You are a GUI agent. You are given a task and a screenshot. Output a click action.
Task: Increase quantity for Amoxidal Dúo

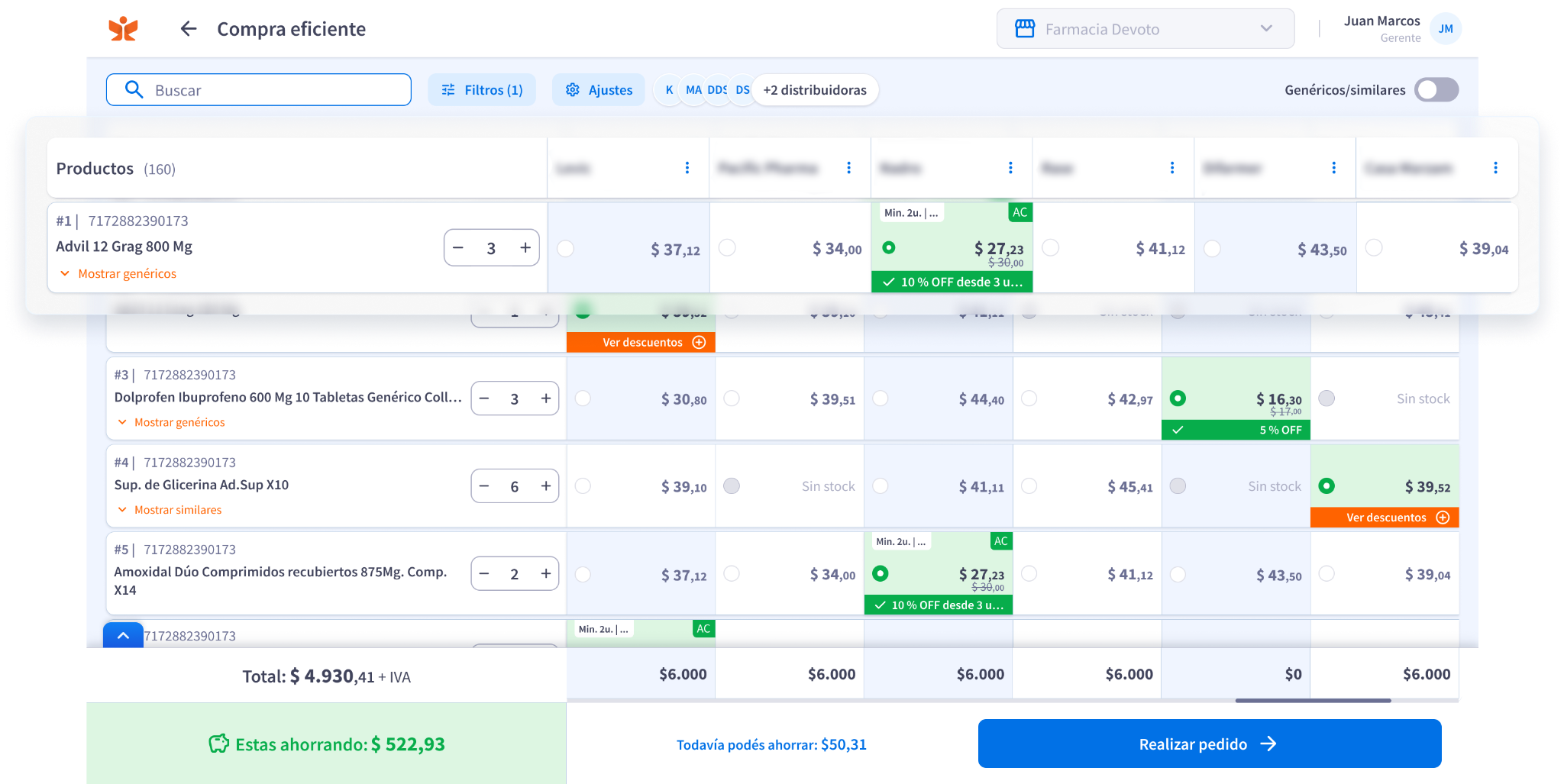(x=546, y=574)
